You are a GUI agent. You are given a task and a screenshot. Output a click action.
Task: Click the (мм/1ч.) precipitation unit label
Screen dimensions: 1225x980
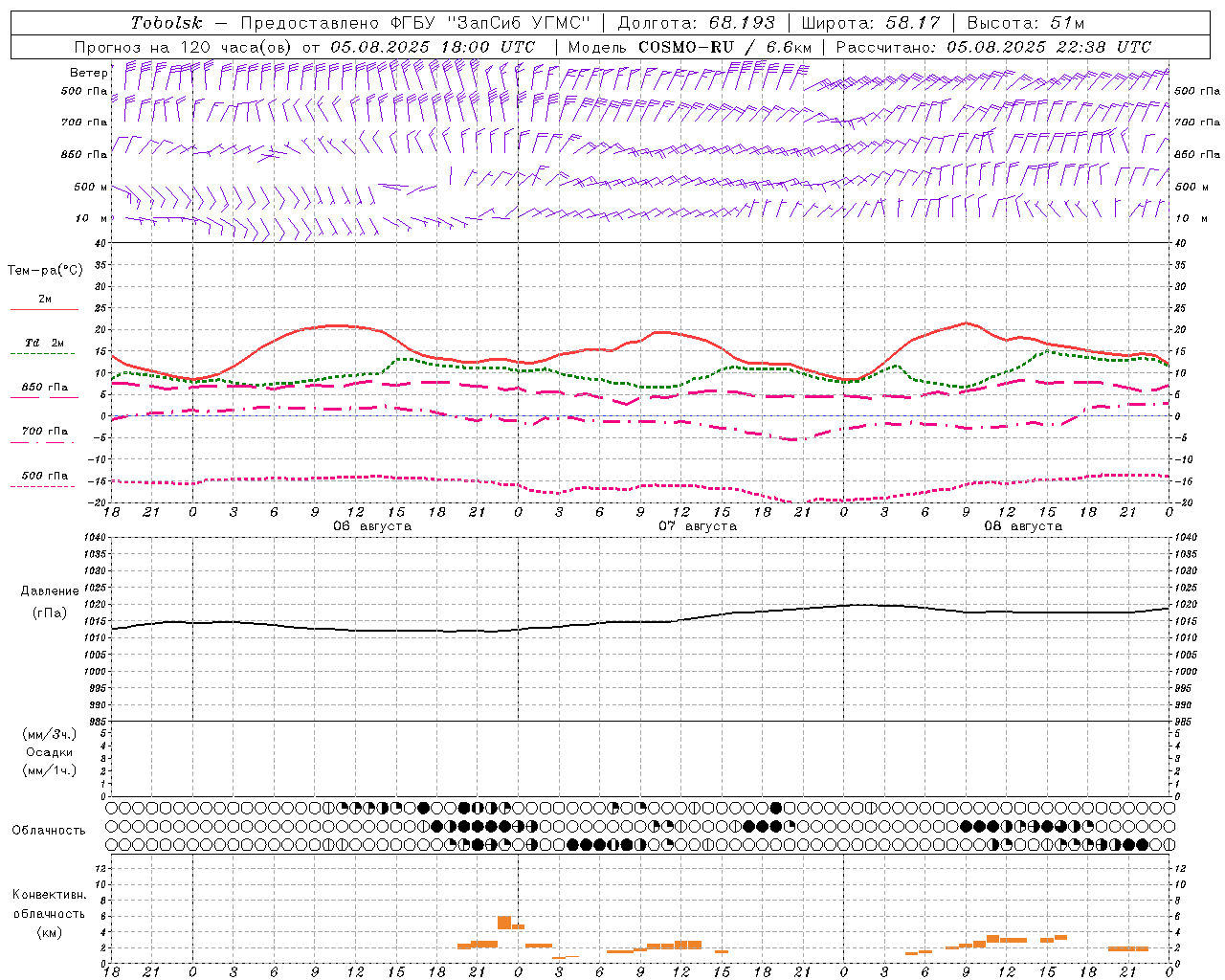pos(50,770)
